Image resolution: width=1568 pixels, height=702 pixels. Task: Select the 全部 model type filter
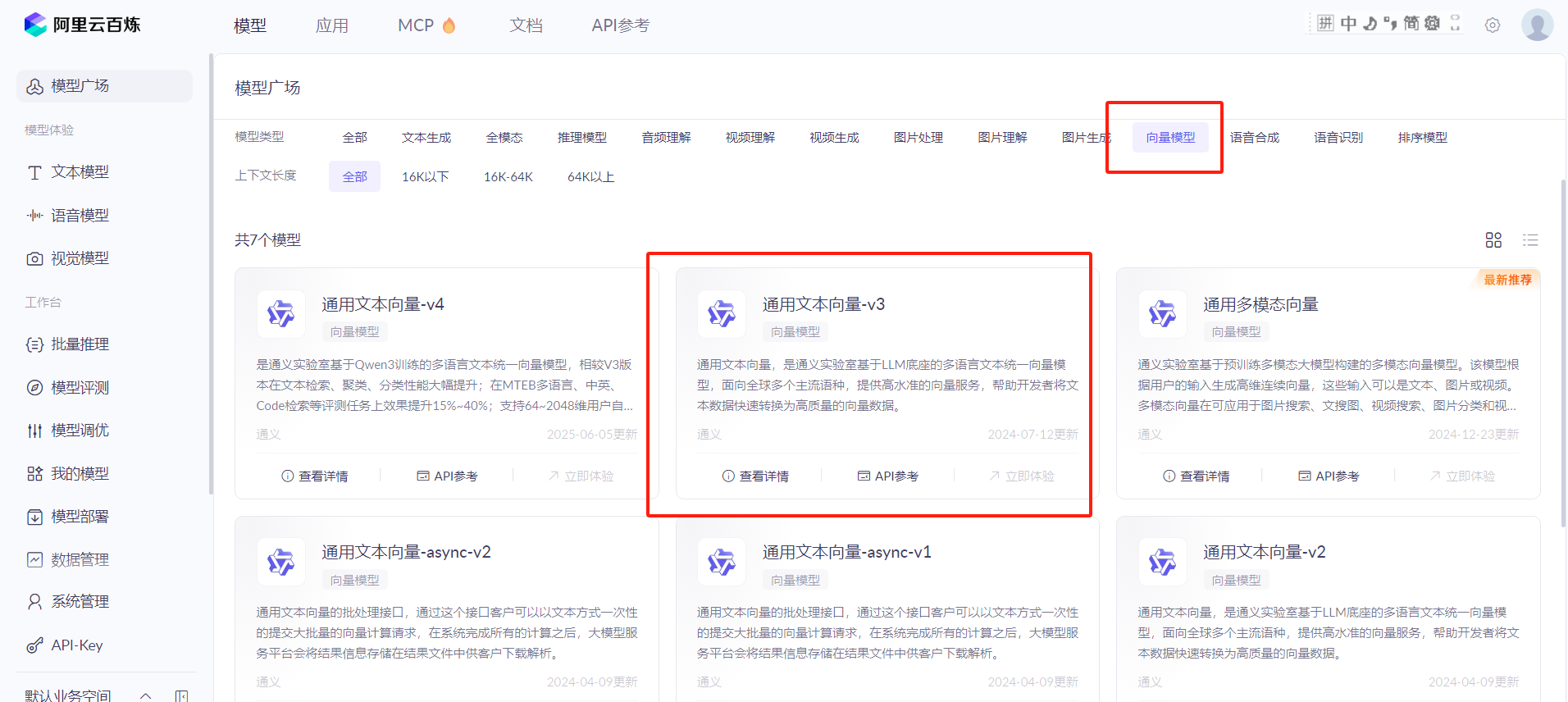355,138
